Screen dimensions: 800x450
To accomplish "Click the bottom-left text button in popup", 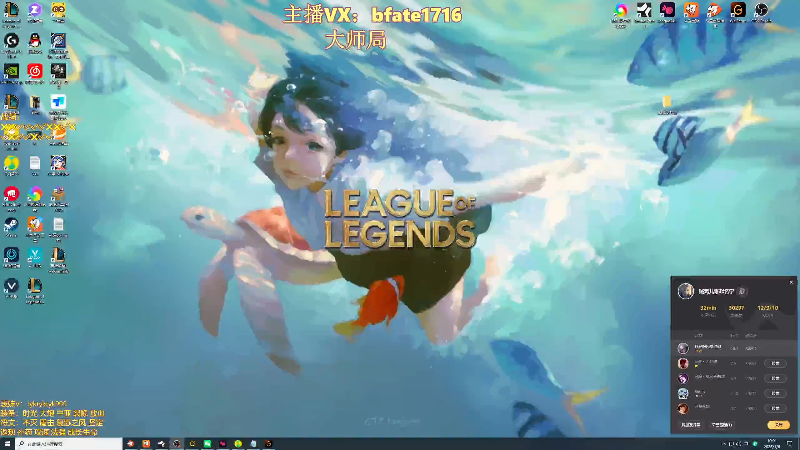I will pyautogui.click(x=691, y=424).
